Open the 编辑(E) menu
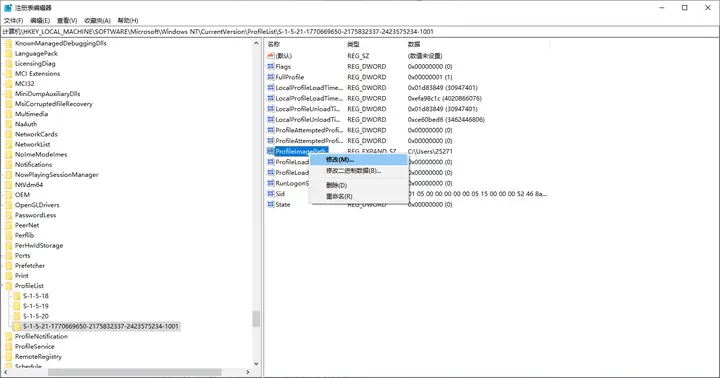The width and height of the screenshot is (720, 378). point(40,21)
